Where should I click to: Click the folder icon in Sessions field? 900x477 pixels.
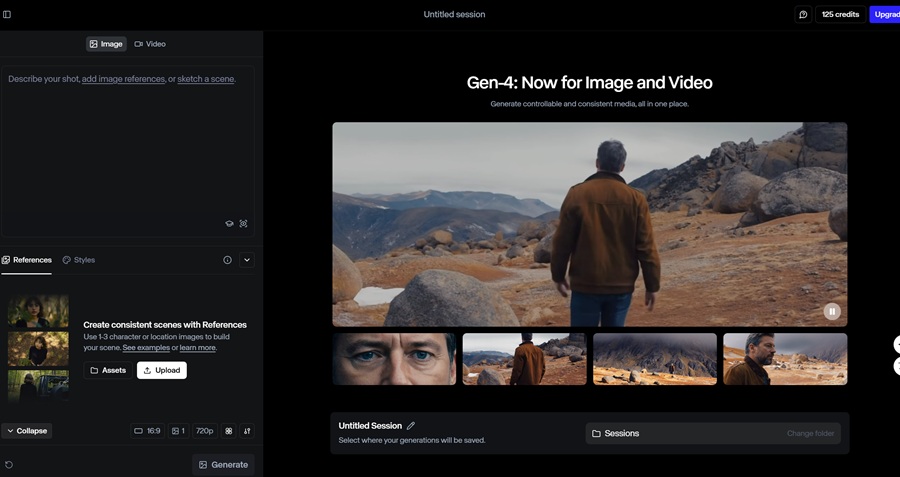click(596, 433)
